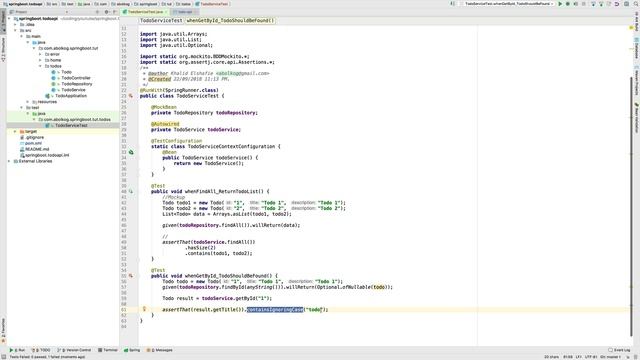The image size is (640, 360).
Task: Open the Run tool window button
Action: tap(17, 350)
